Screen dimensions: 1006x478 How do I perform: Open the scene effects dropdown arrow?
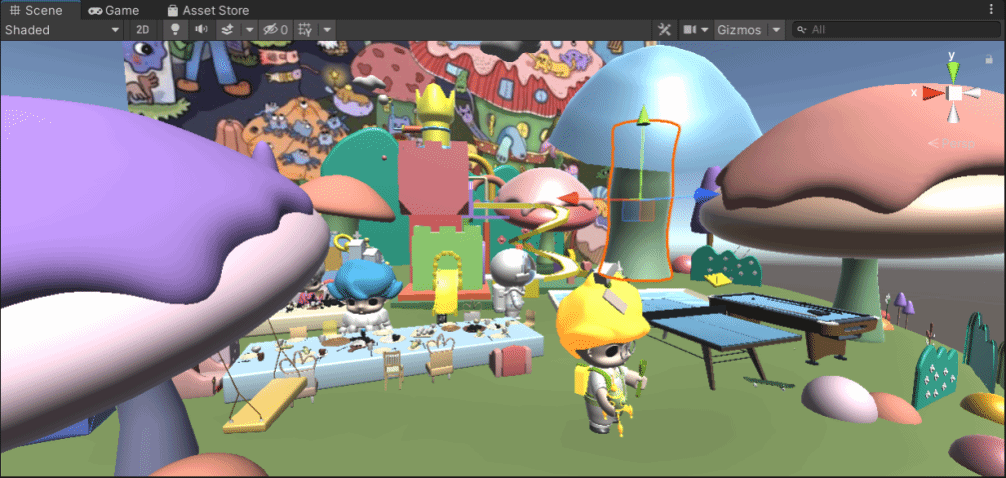(x=249, y=30)
